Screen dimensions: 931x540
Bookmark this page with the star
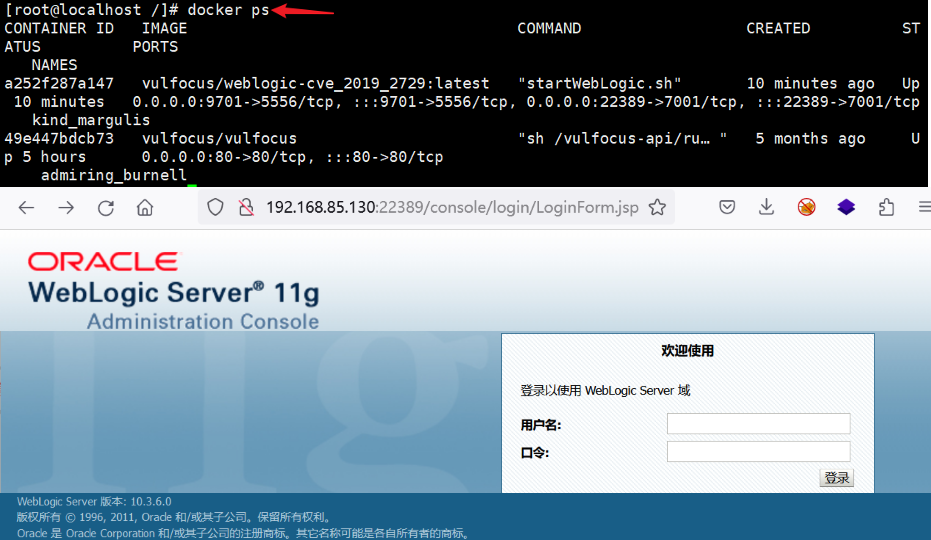pyautogui.click(x=657, y=207)
